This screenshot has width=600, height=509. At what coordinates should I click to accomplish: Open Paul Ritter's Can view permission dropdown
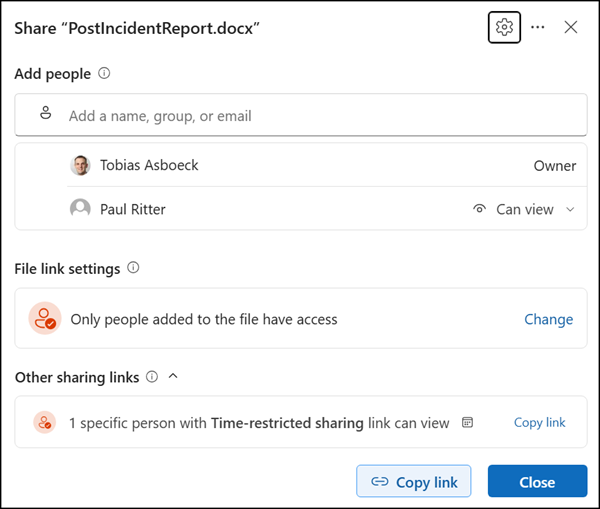[524, 209]
